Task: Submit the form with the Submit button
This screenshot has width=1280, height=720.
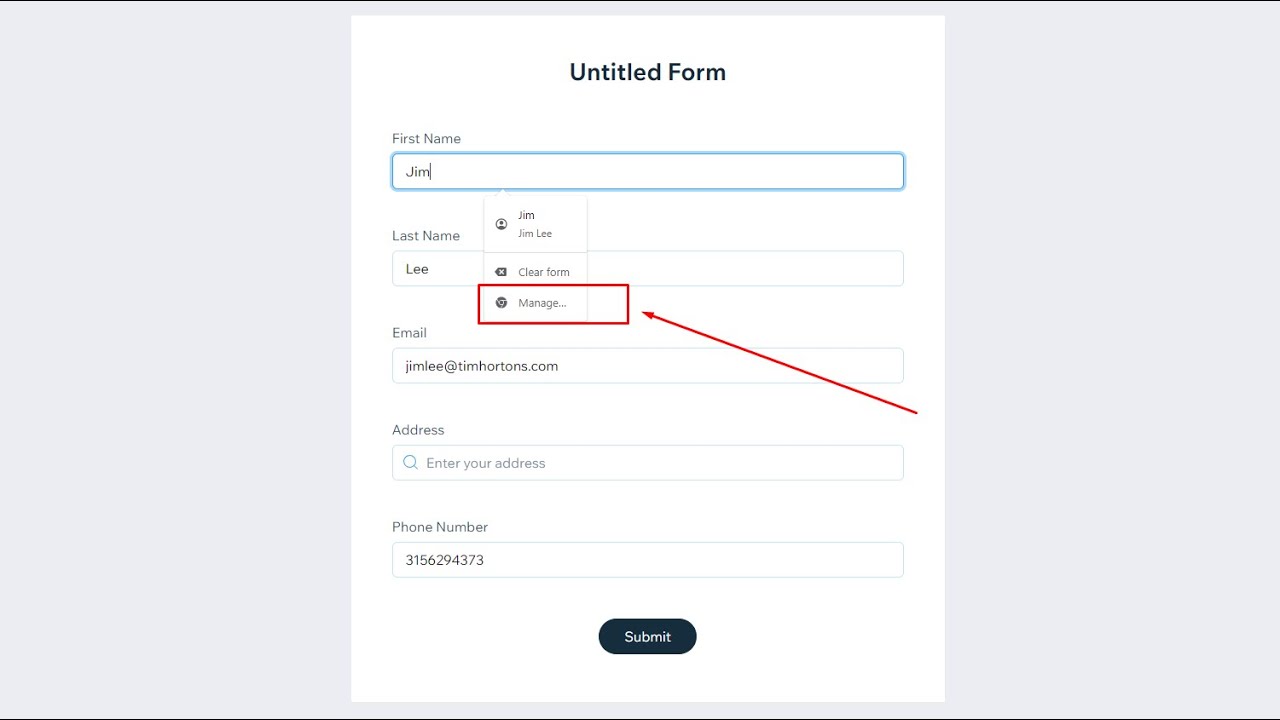Action: coord(648,636)
